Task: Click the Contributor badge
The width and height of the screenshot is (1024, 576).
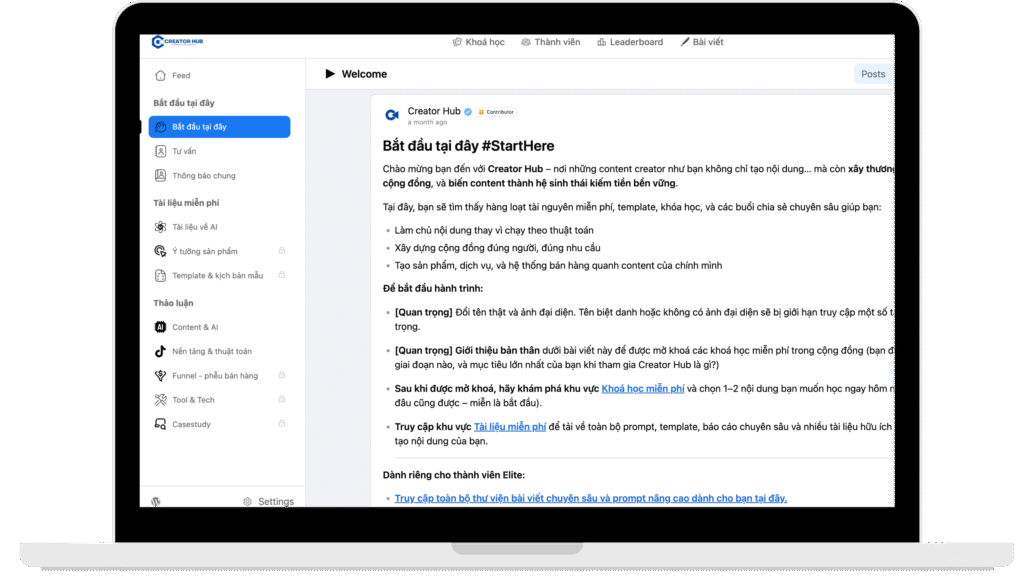Action: [x=496, y=112]
